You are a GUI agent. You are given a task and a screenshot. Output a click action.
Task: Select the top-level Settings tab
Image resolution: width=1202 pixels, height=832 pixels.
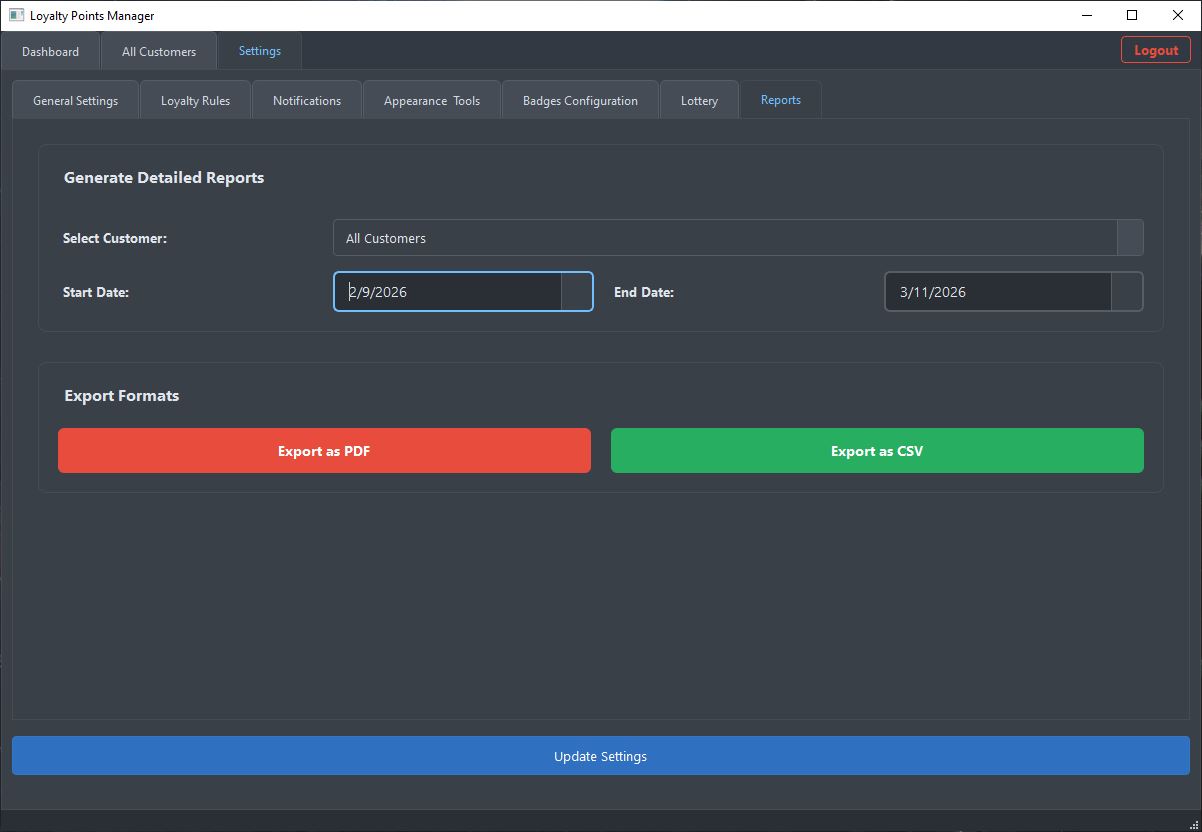tap(259, 51)
